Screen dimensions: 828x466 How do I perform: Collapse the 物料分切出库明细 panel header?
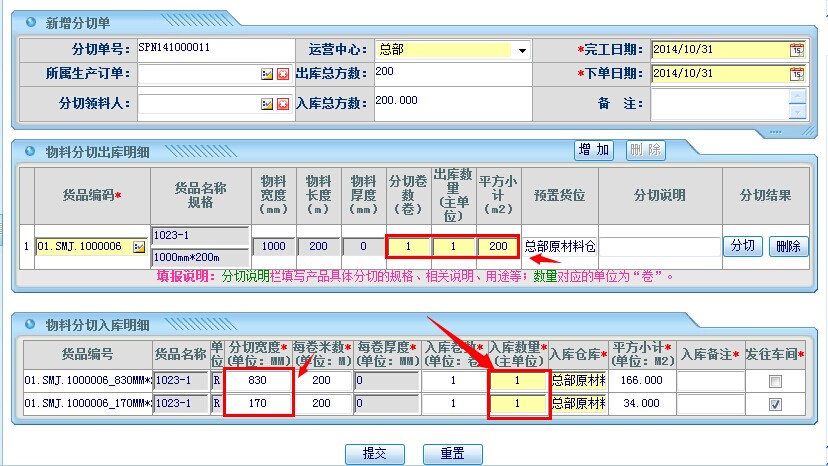click(x=30, y=152)
